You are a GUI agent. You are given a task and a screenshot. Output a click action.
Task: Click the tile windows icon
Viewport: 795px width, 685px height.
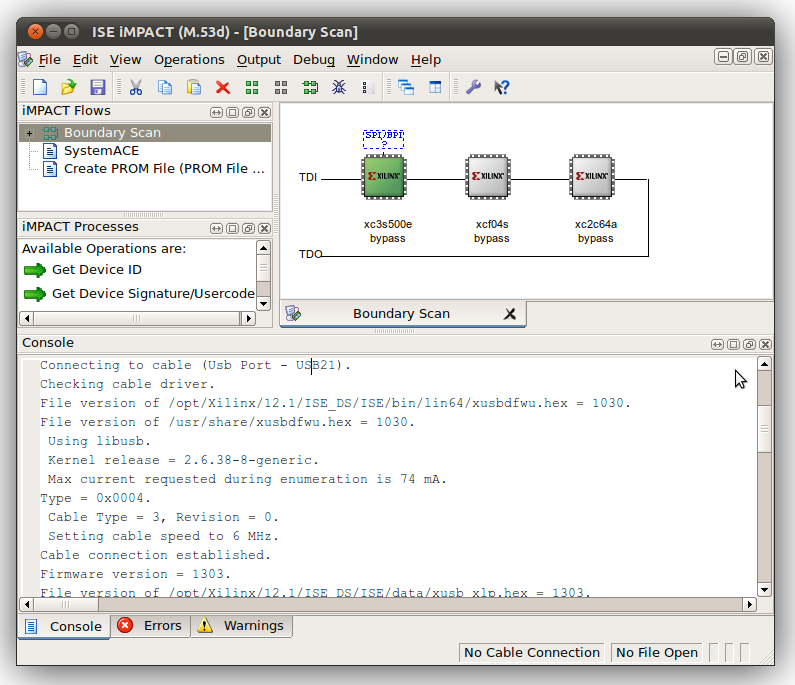435,87
